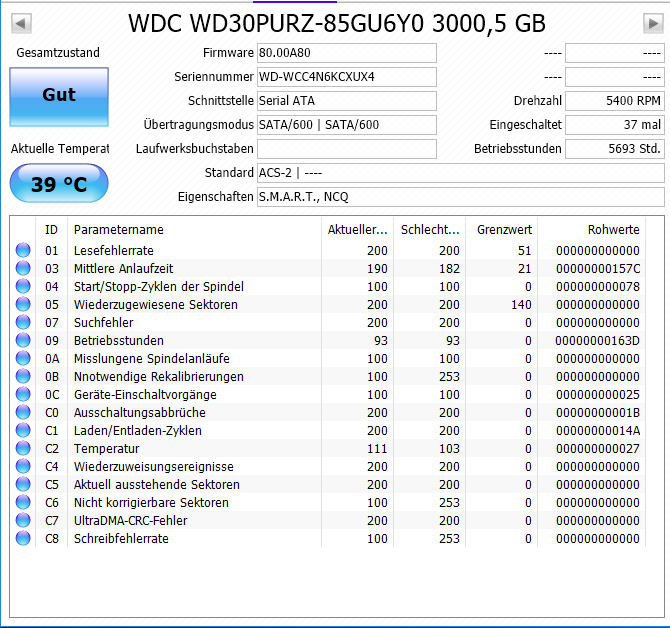
Task: Click the Drehzahl value 5400 RPM
Action: click(x=615, y=101)
